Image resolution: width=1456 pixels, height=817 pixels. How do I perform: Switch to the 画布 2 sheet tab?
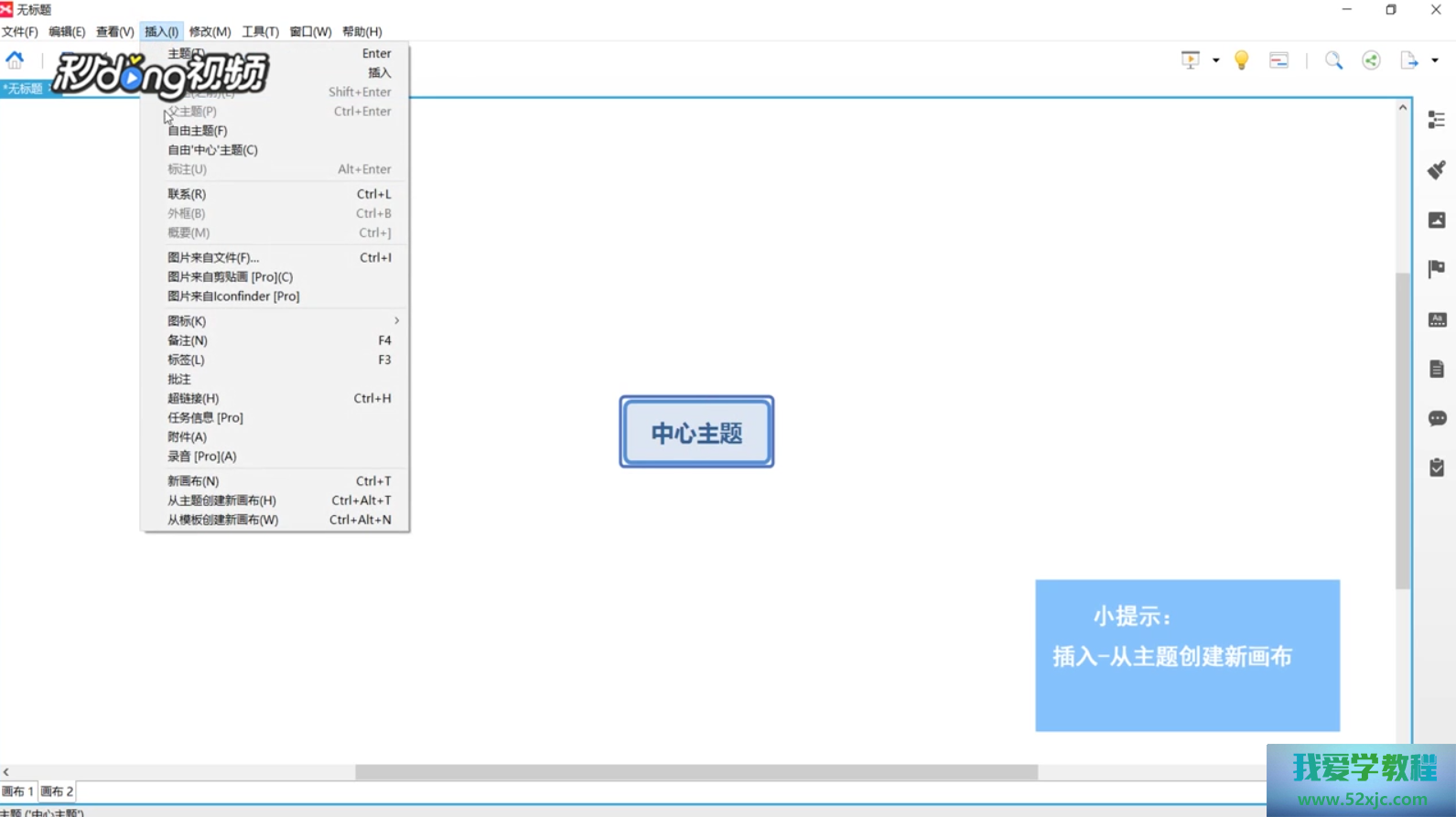pos(57,791)
